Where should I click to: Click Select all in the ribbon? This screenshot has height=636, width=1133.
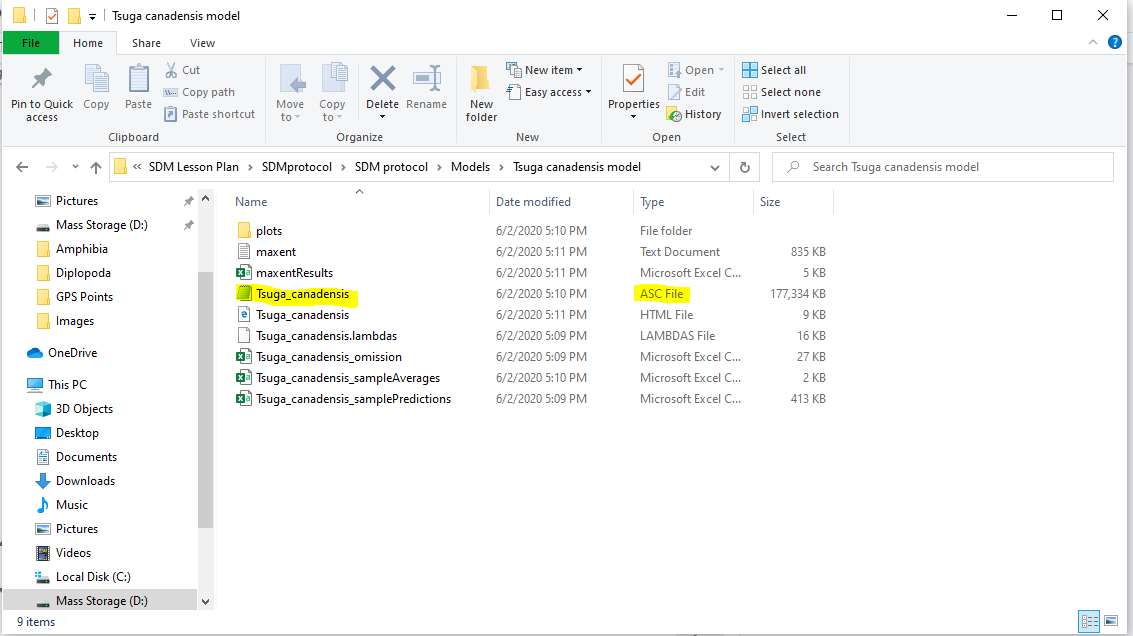pos(774,70)
